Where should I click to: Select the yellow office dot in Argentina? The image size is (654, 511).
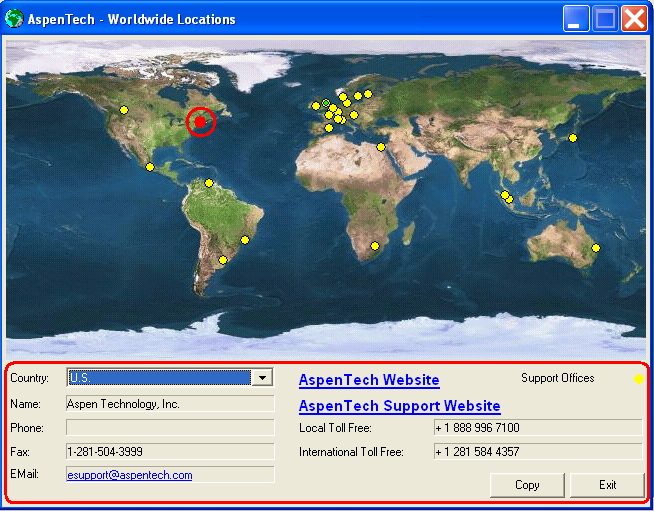pos(223,260)
